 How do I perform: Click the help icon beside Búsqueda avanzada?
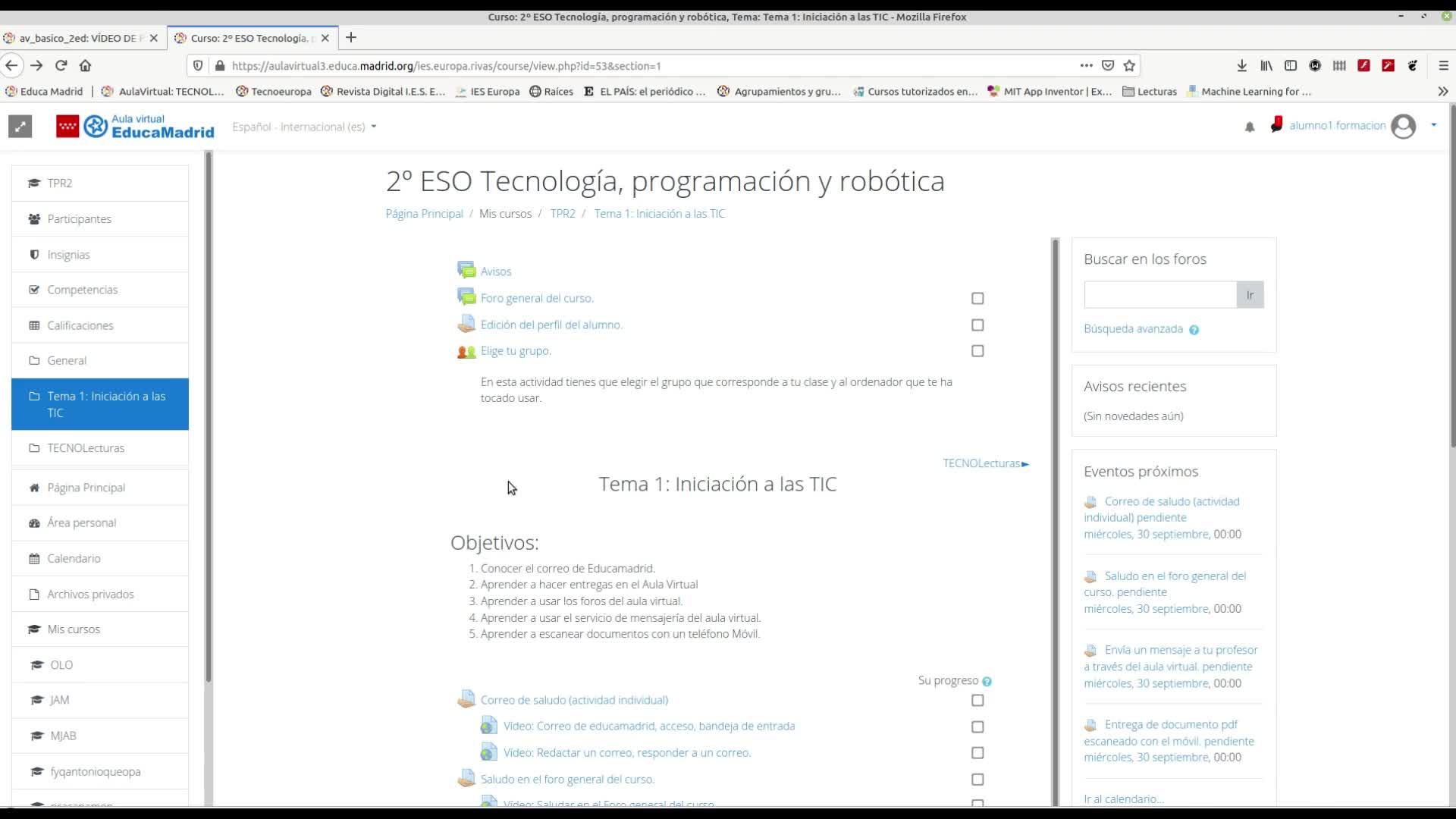pyautogui.click(x=1194, y=330)
